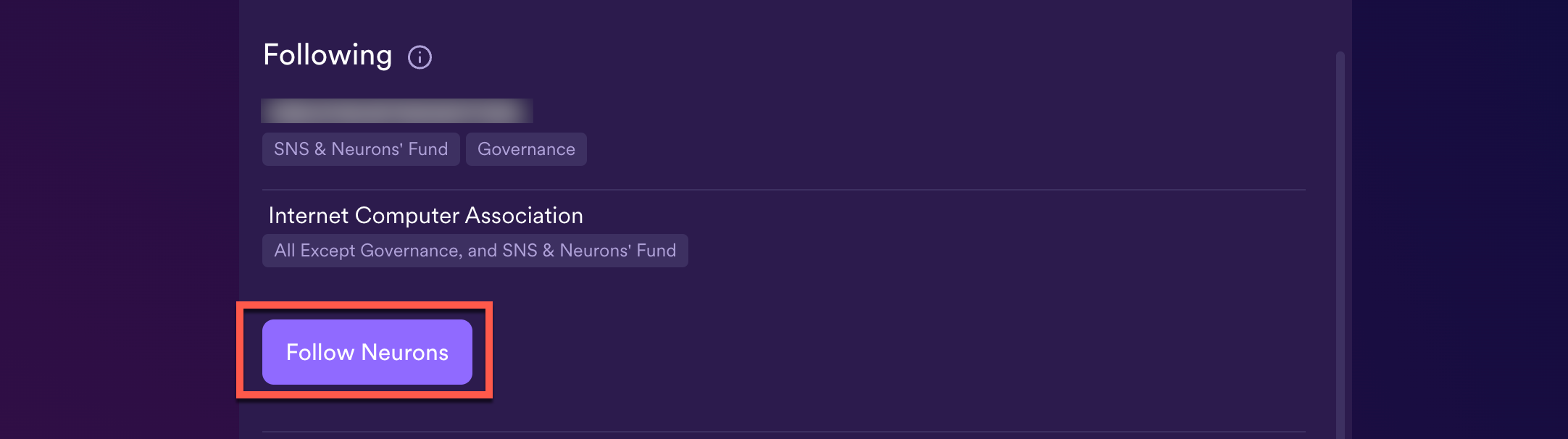The height and width of the screenshot is (439, 1568).
Task: Click the circled i beside the Following heading
Action: click(420, 56)
